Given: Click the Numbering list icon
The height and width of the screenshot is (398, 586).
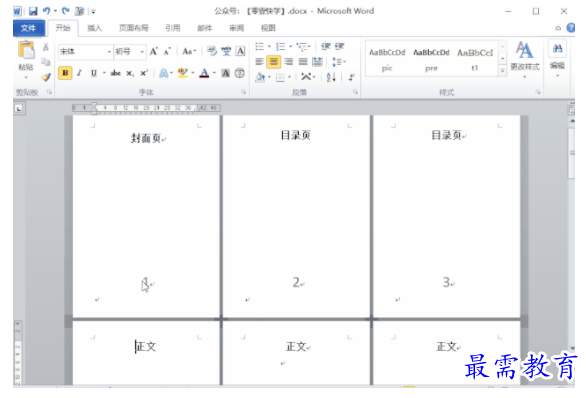Looking at the screenshot, I should pos(280,47).
